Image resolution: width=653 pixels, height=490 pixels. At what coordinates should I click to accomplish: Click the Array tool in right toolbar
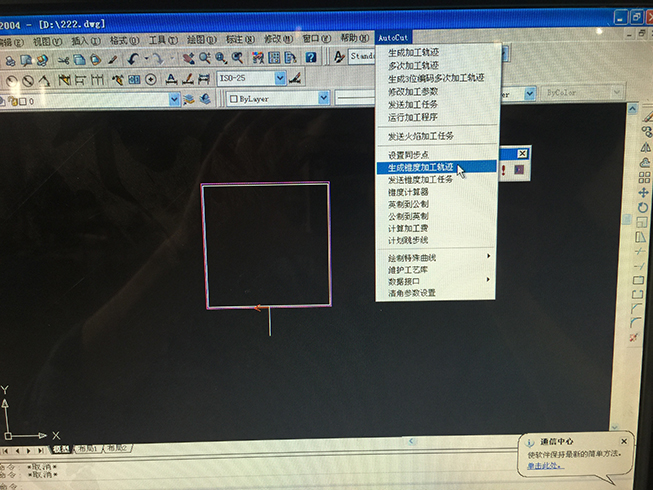click(643, 177)
